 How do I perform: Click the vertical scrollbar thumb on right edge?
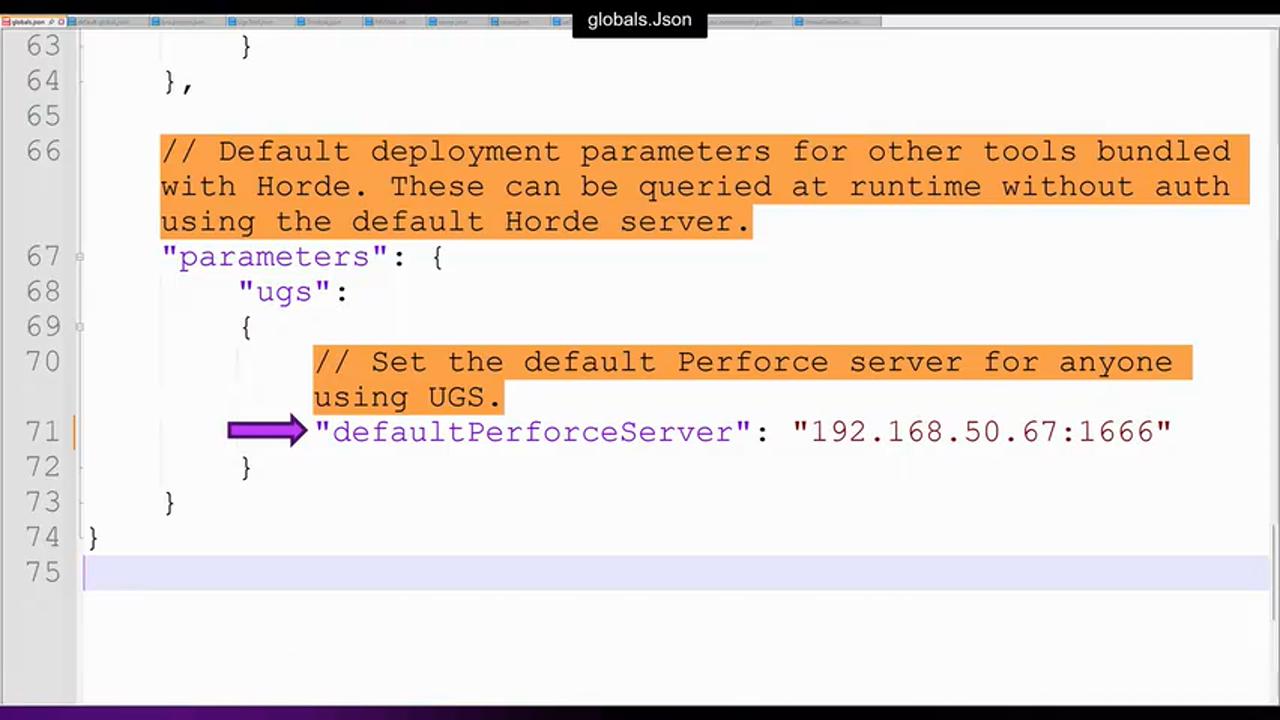(x=1273, y=570)
